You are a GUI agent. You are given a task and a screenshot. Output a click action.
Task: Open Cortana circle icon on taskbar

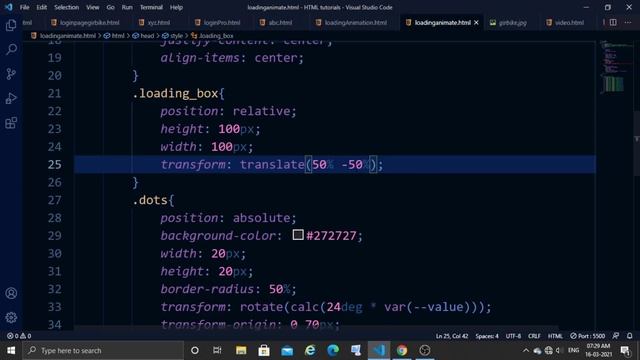pyautogui.click(x=195, y=350)
